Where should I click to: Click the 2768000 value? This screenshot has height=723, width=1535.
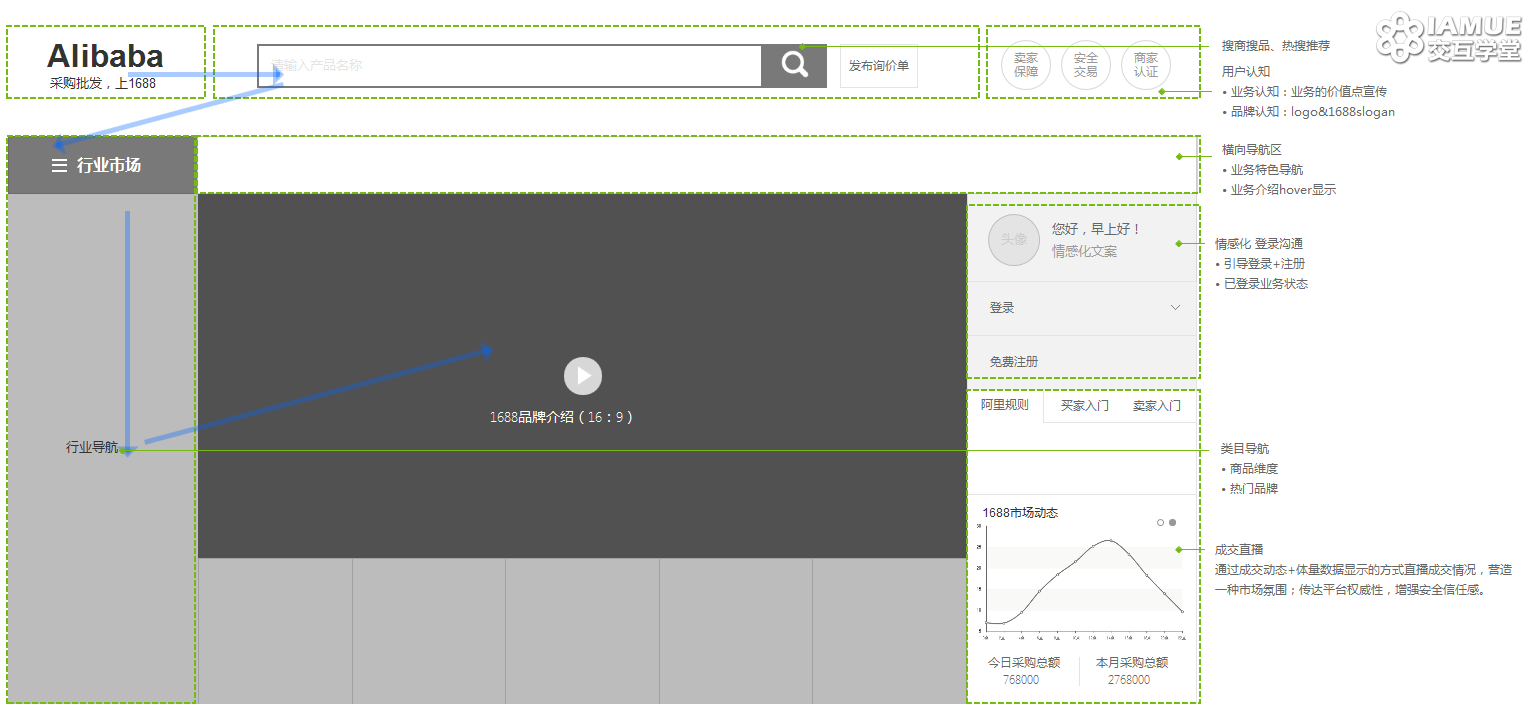[x=1129, y=680]
